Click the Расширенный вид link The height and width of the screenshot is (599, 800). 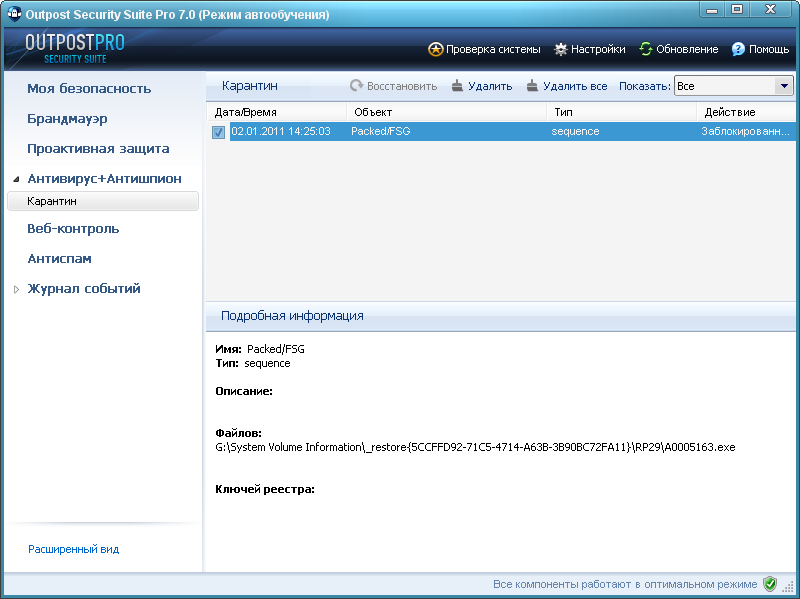coord(73,550)
